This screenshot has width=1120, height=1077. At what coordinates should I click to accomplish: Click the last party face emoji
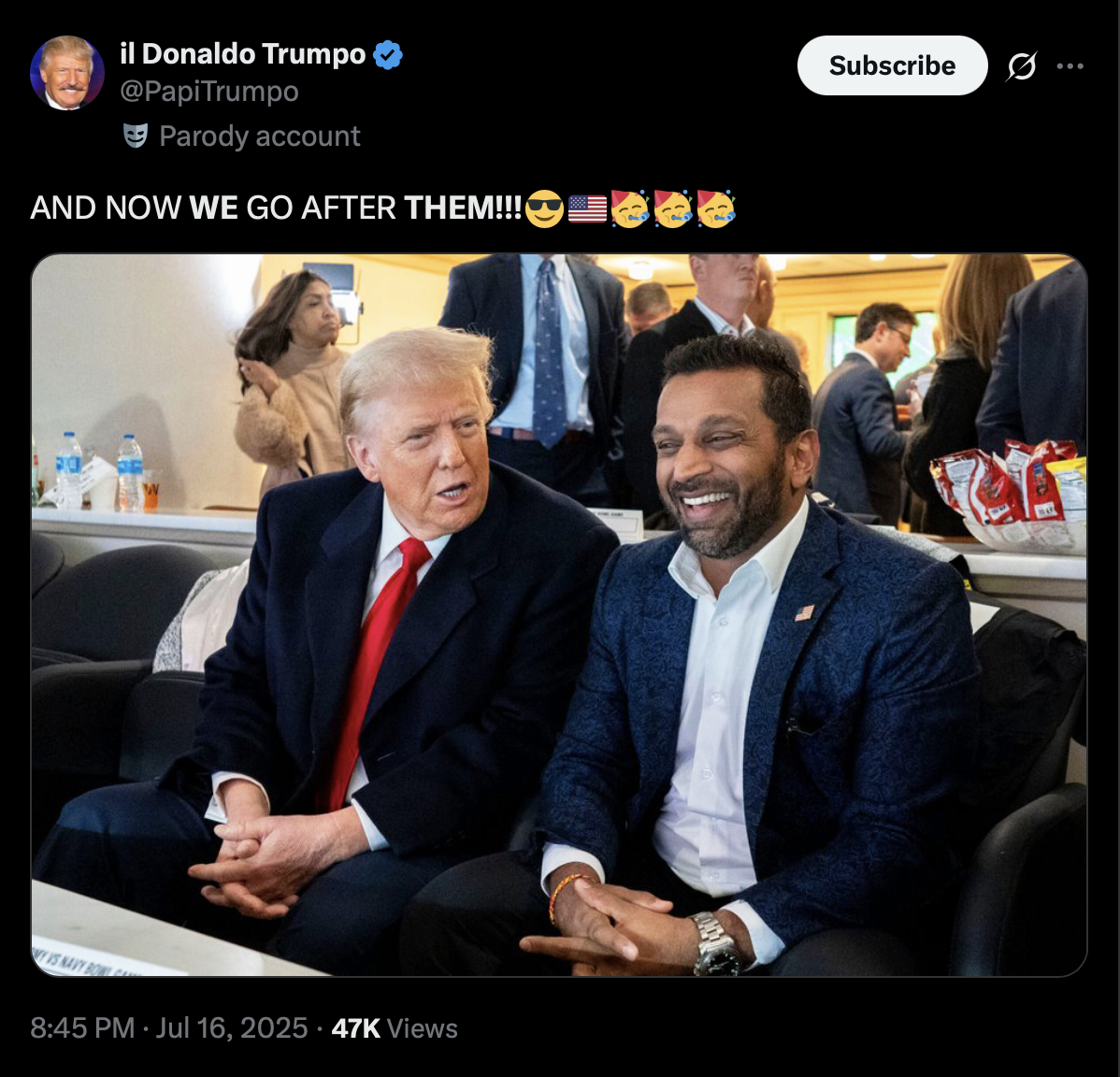click(716, 208)
